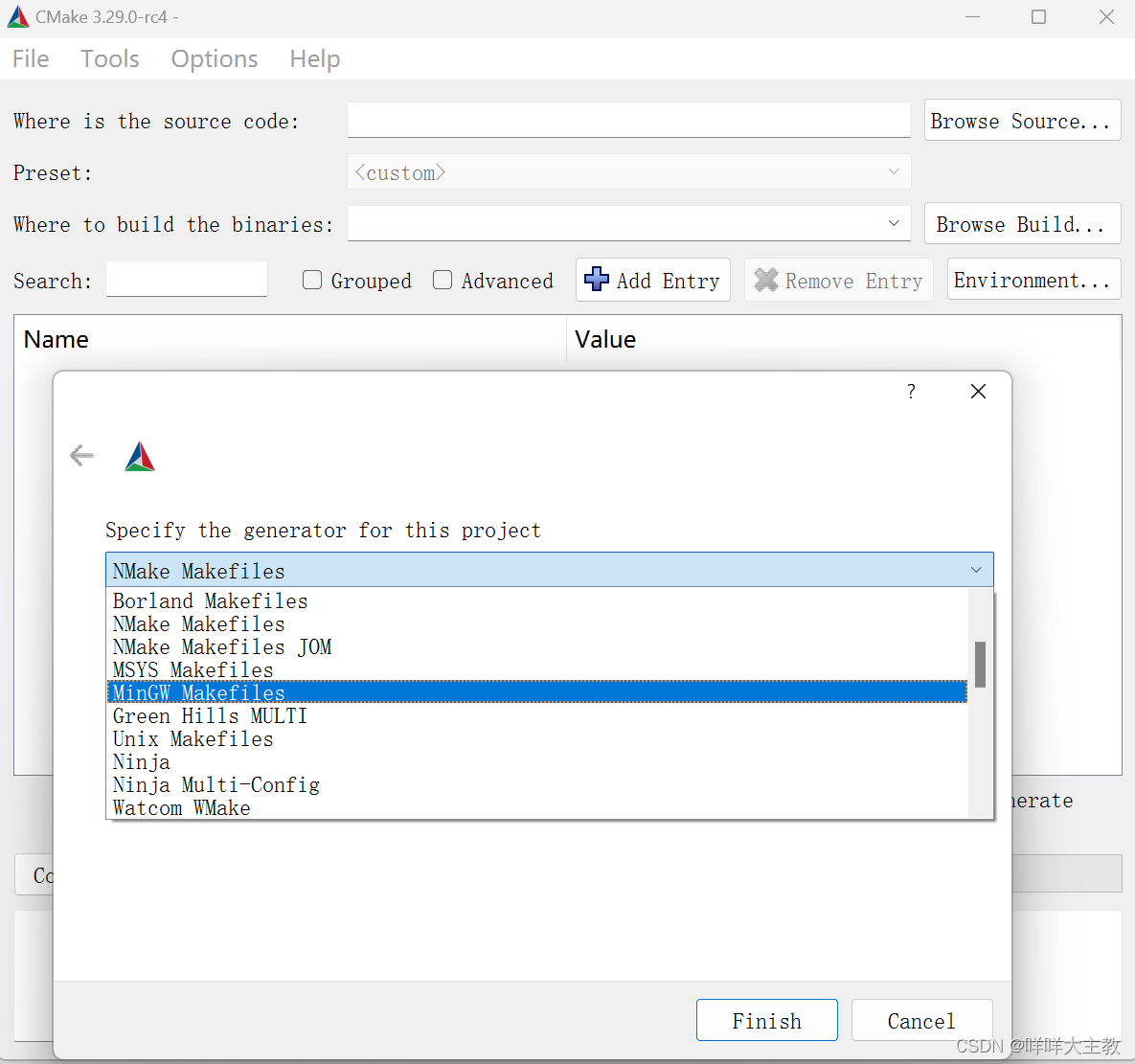Click the Browse Source button
The height and width of the screenshot is (1064, 1135).
pos(1021,119)
